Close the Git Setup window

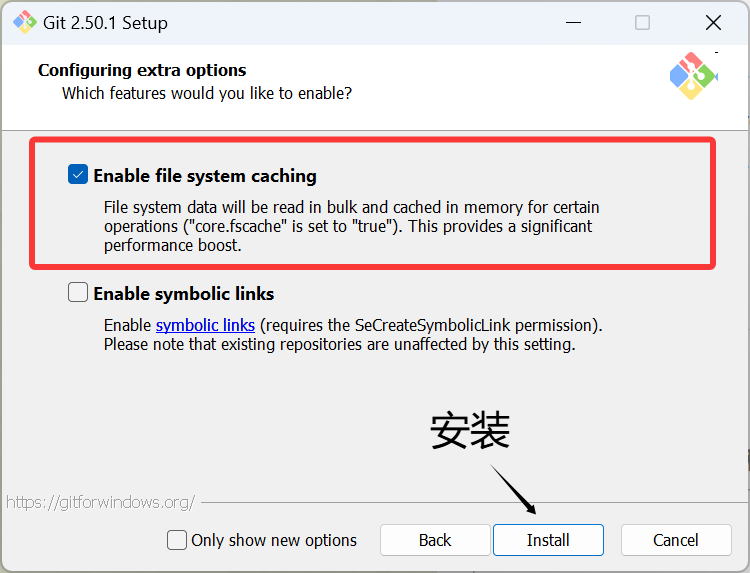(x=713, y=22)
